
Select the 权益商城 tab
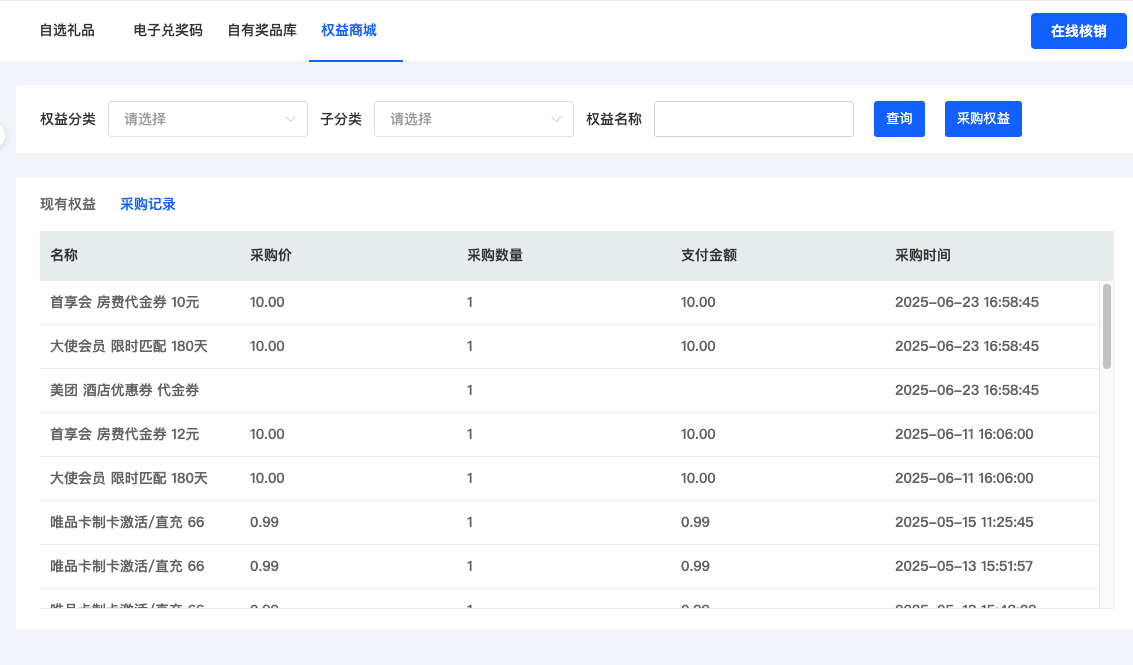[x=349, y=30]
